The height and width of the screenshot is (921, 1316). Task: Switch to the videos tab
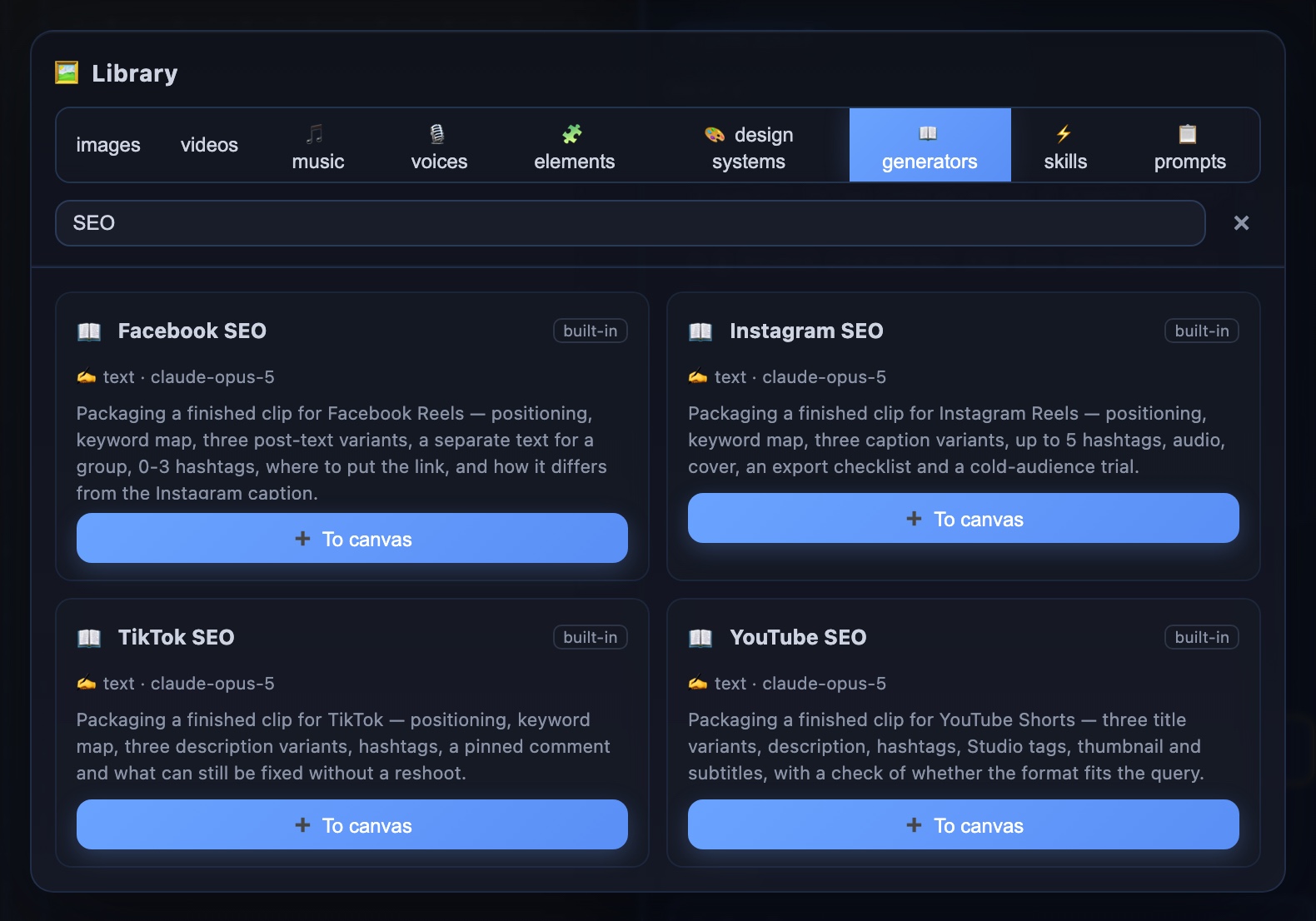point(209,145)
